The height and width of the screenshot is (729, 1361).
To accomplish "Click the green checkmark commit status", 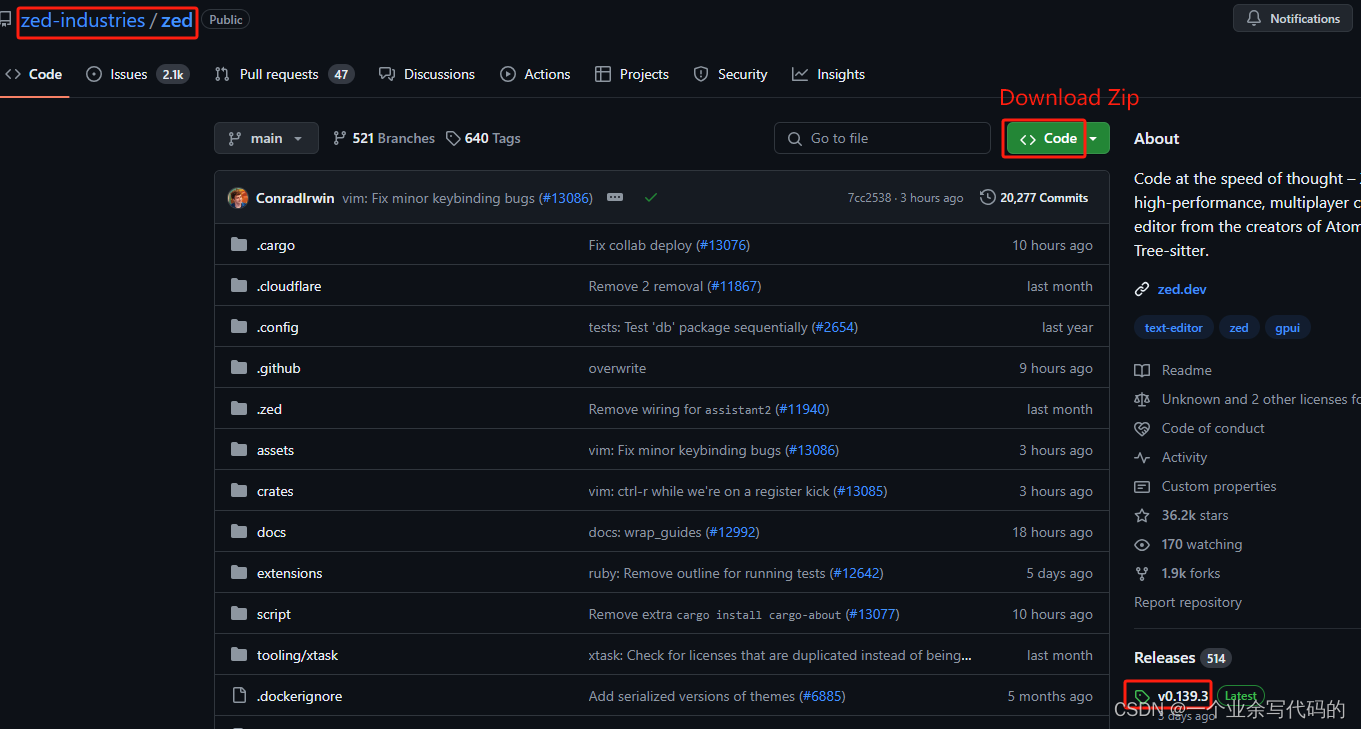I will point(651,198).
